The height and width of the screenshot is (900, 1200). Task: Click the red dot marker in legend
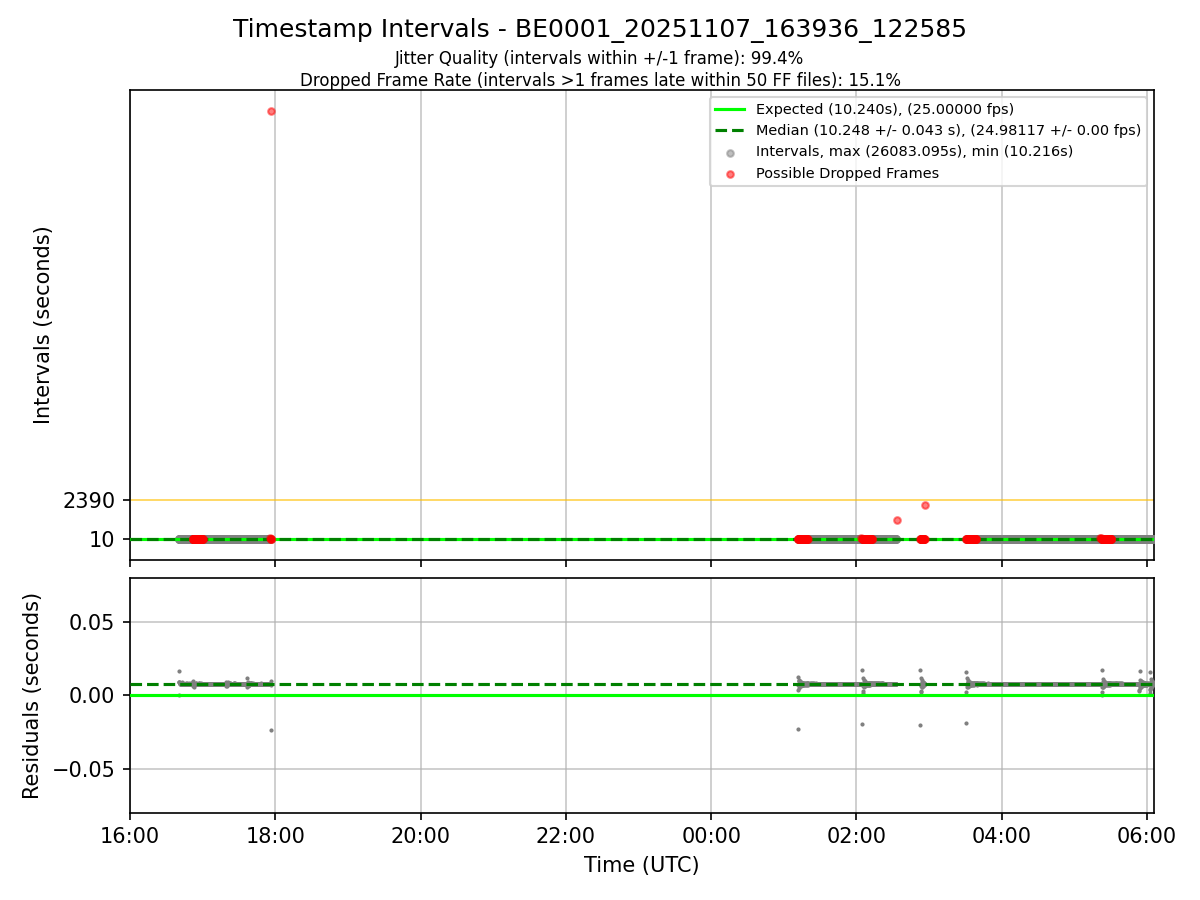point(730,174)
